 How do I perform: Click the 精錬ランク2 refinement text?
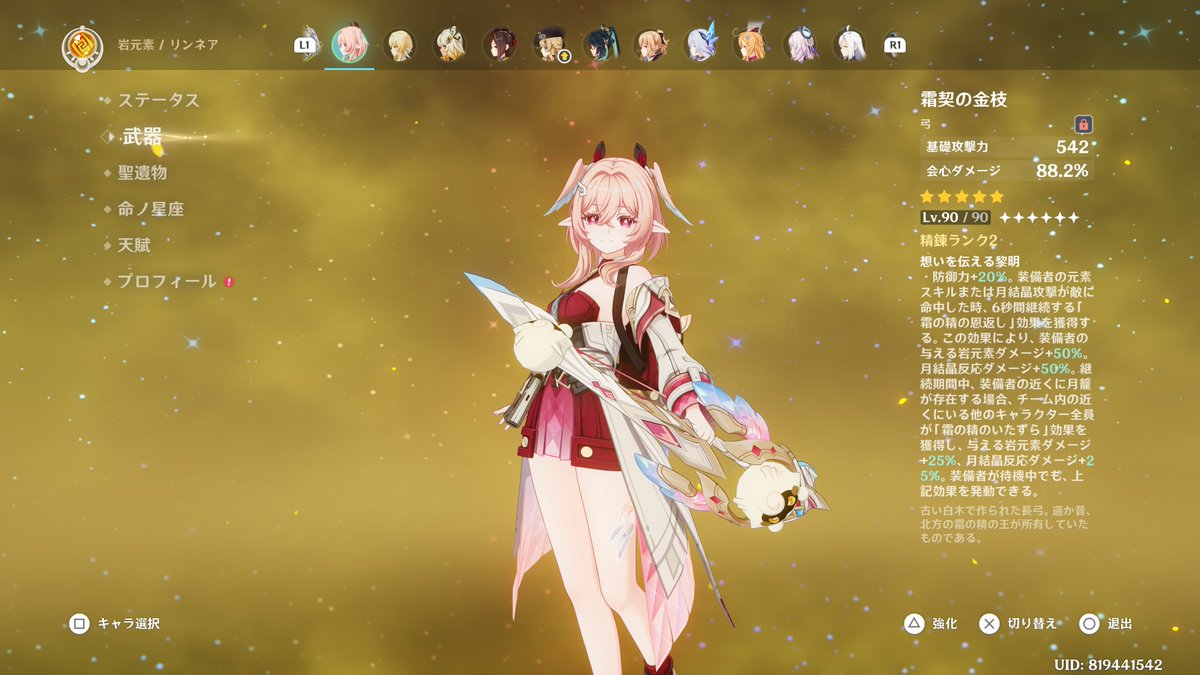tap(959, 240)
